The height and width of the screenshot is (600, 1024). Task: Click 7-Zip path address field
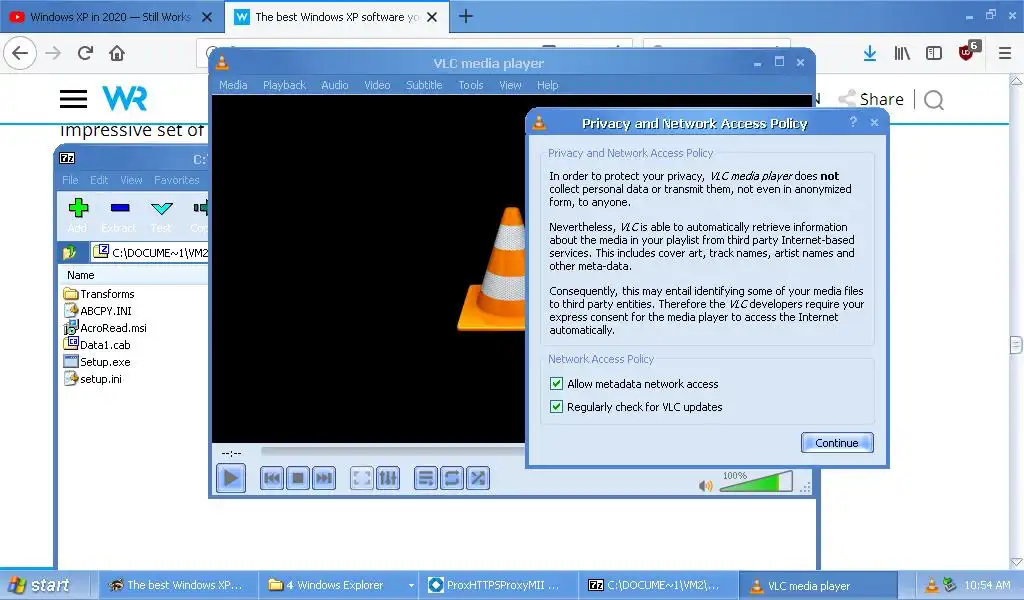150,253
